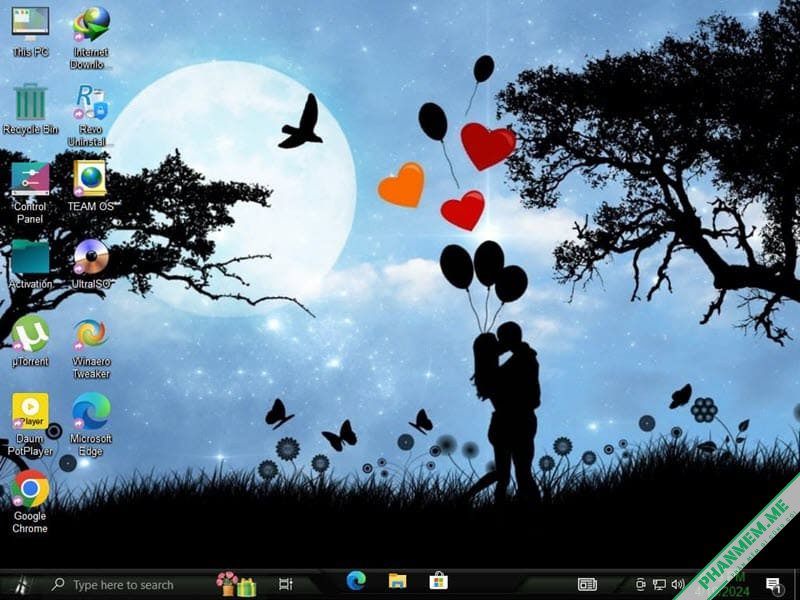The height and width of the screenshot is (600, 800).
Task: Open File Explorer from the taskbar
Action: coord(397,581)
